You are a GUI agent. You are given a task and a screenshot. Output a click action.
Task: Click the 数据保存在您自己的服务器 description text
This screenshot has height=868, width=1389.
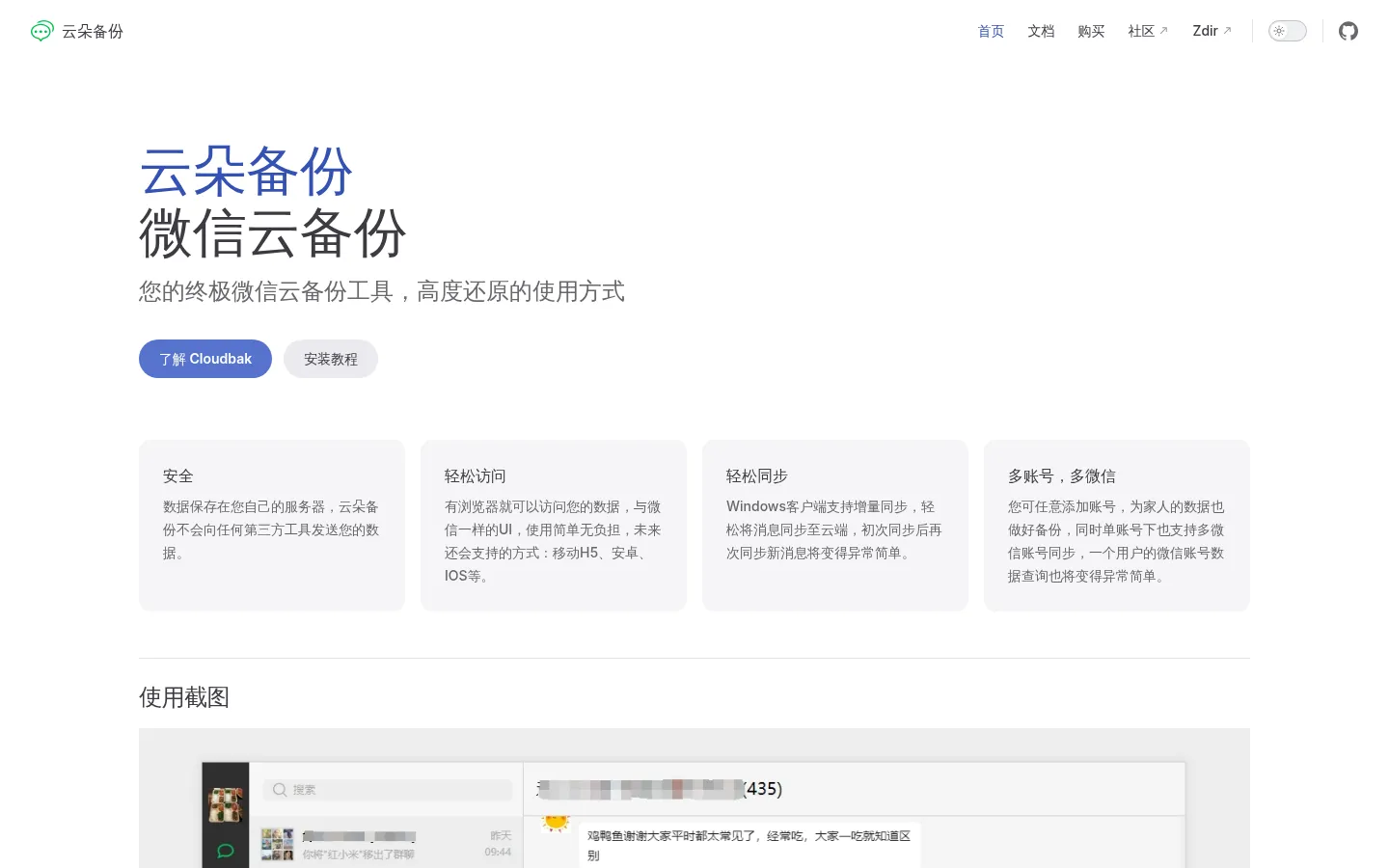[x=271, y=529]
